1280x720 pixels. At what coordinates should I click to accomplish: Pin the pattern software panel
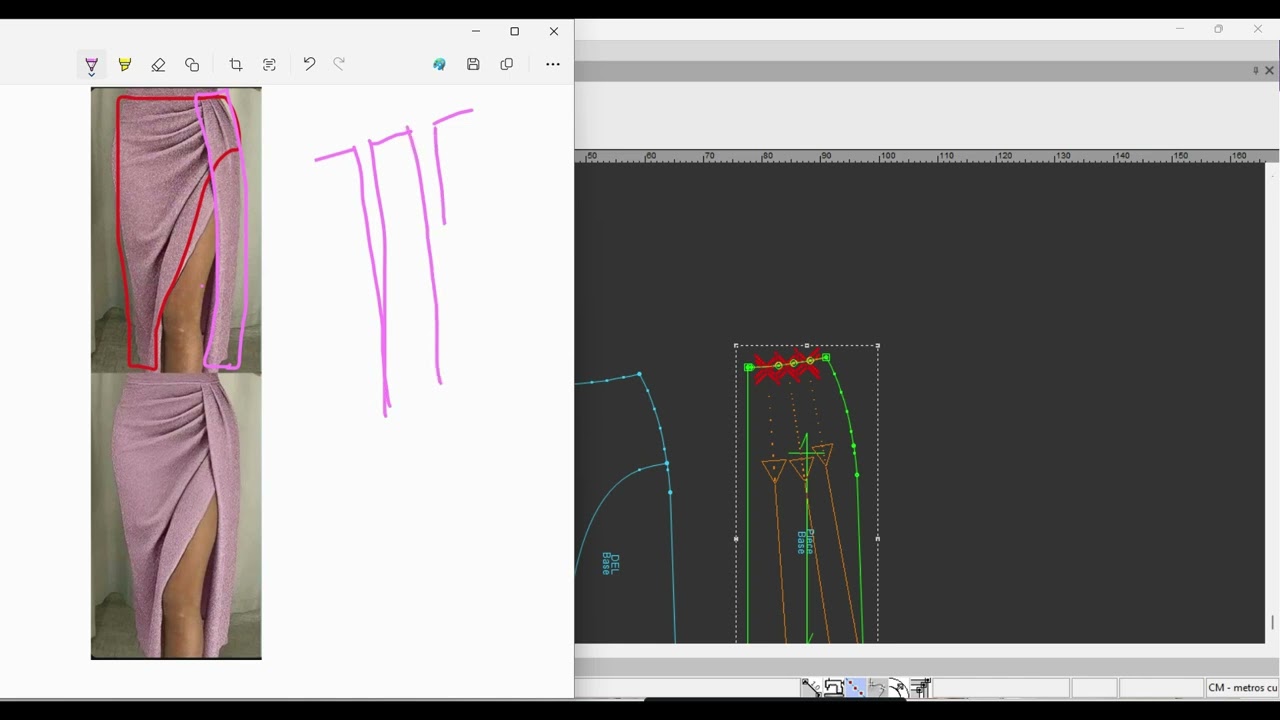click(x=1256, y=70)
